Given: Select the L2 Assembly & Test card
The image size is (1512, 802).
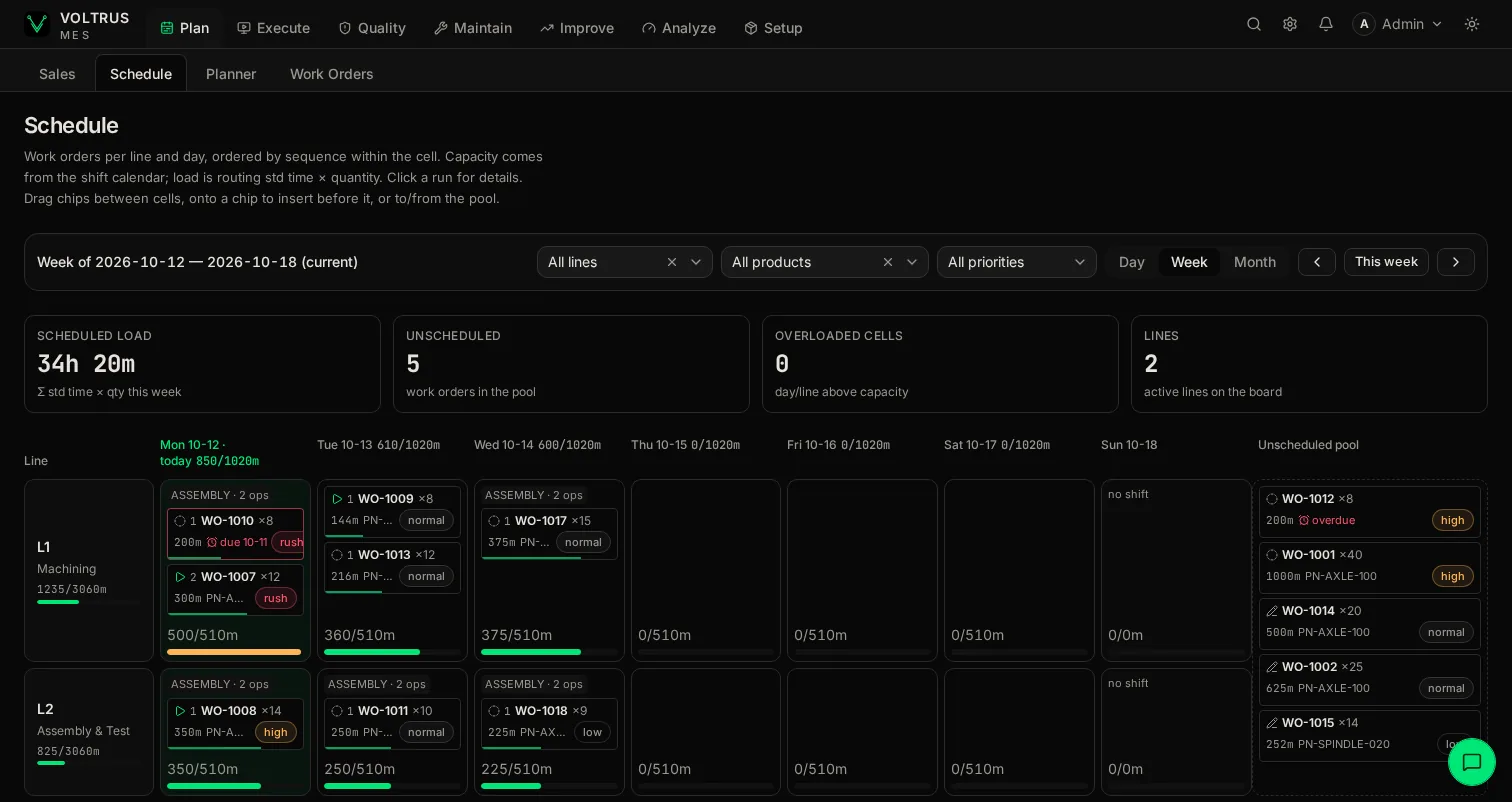Looking at the screenshot, I should [89, 732].
